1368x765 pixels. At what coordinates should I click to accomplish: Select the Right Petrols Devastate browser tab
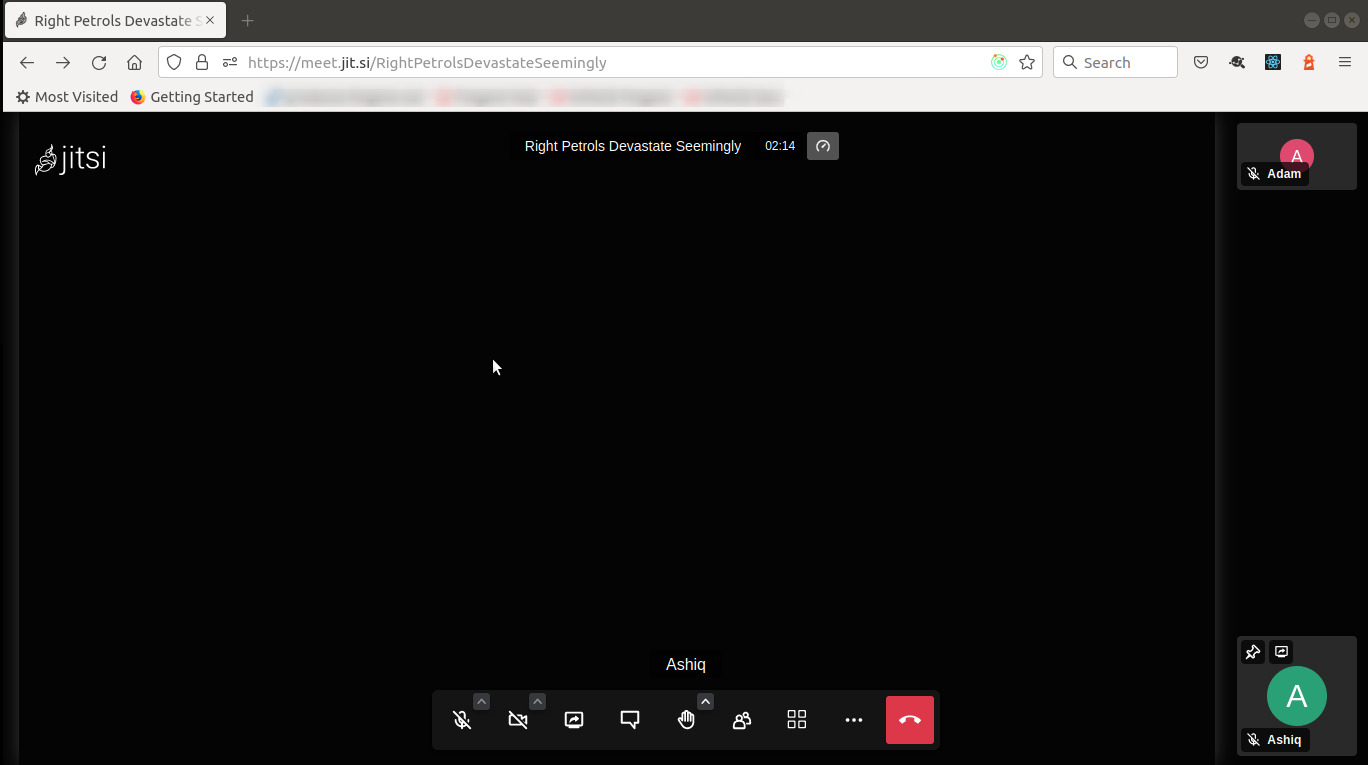(110, 20)
